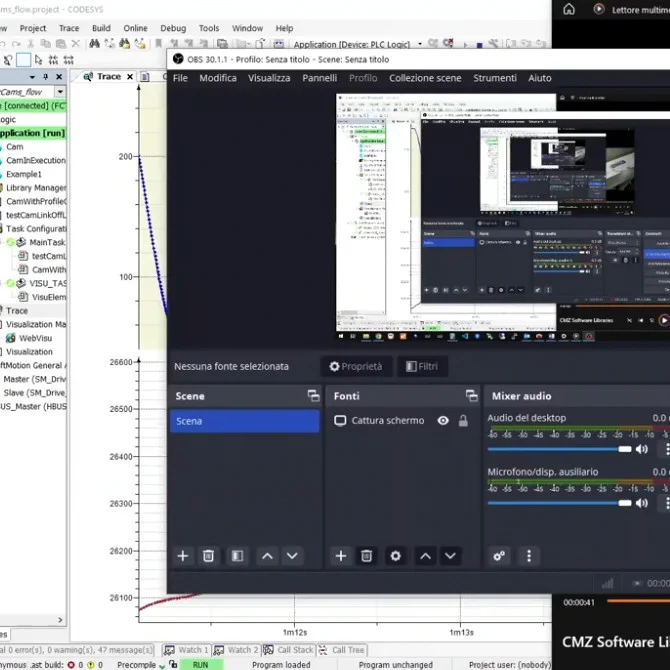The height and width of the screenshot is (670, 670).
Task: Open Application device dropdown in CODESYS toolbar
Action: pyautogui.click(x=420, y=44)
